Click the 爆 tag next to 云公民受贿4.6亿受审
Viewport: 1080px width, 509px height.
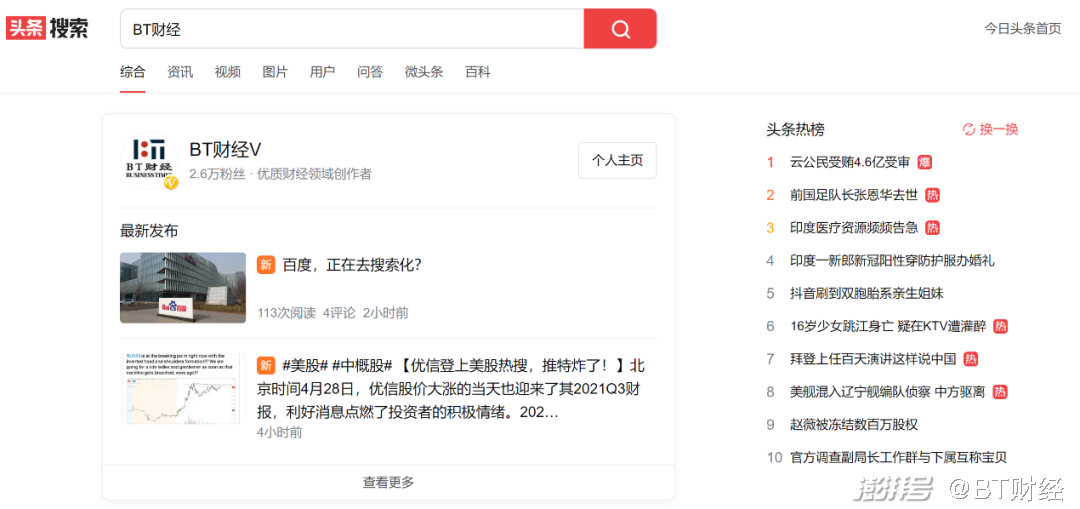[925, 162]
